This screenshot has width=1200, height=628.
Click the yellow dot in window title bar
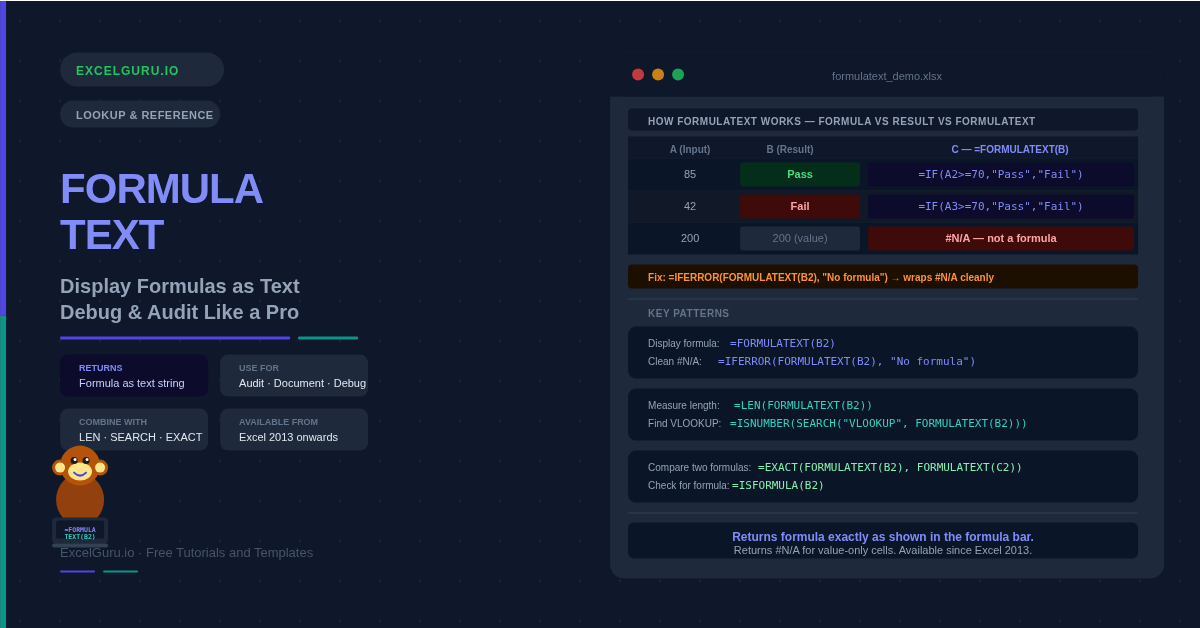pyautogui.click(x=658, y=75)
